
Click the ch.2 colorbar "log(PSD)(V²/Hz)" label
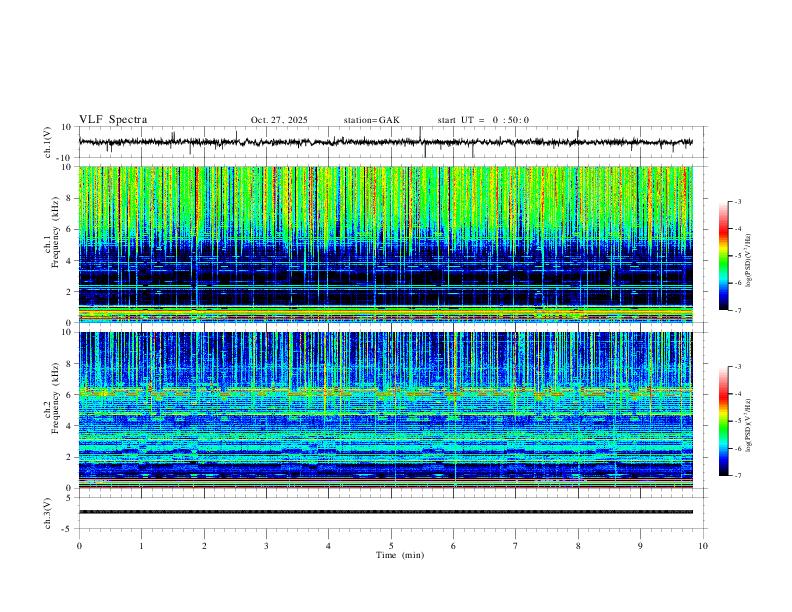coord(749,425)
